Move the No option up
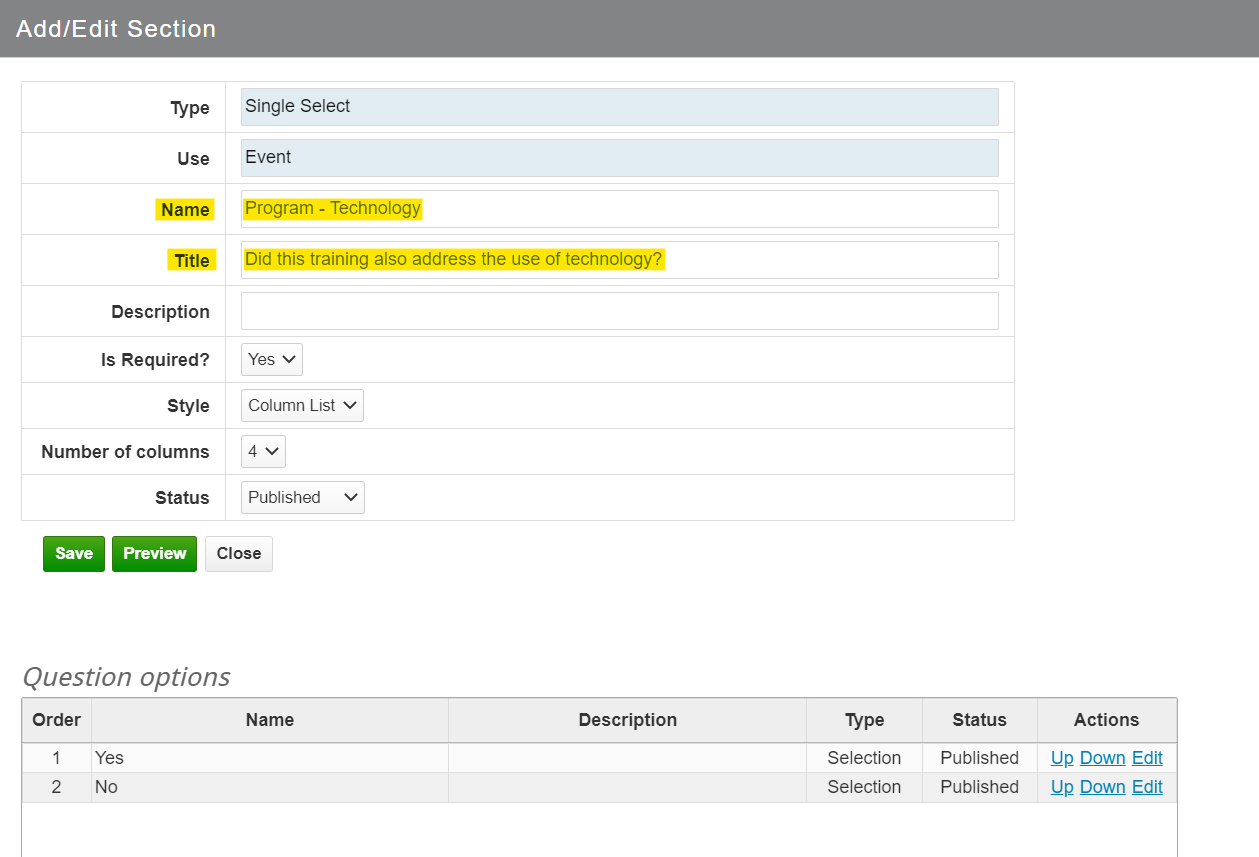1259x857 pixels. click(x=1062, y=786)
